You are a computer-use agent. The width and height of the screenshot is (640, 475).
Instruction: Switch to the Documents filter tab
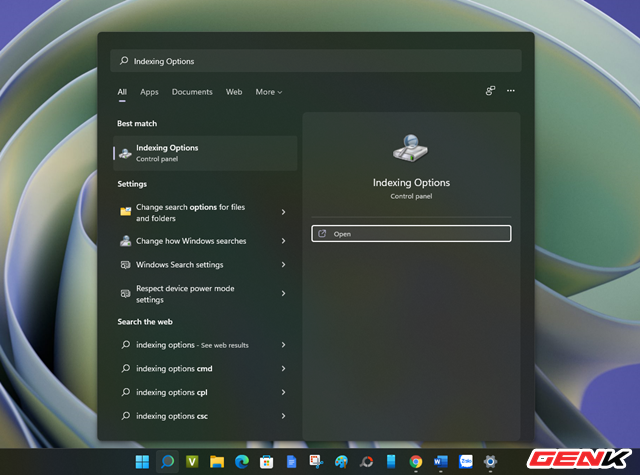pos(192,92)
